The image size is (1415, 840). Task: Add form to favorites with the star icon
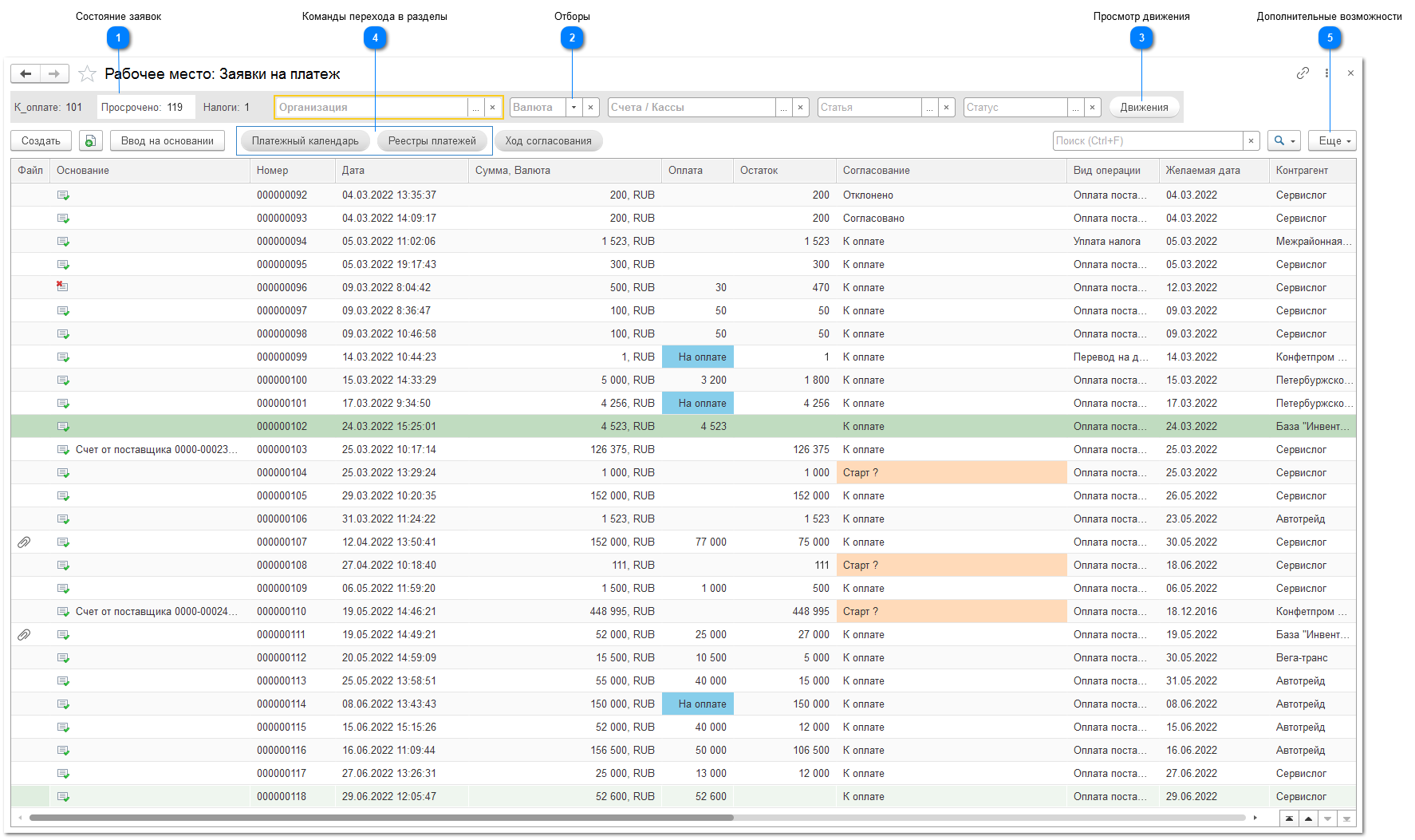click(88, 74)
